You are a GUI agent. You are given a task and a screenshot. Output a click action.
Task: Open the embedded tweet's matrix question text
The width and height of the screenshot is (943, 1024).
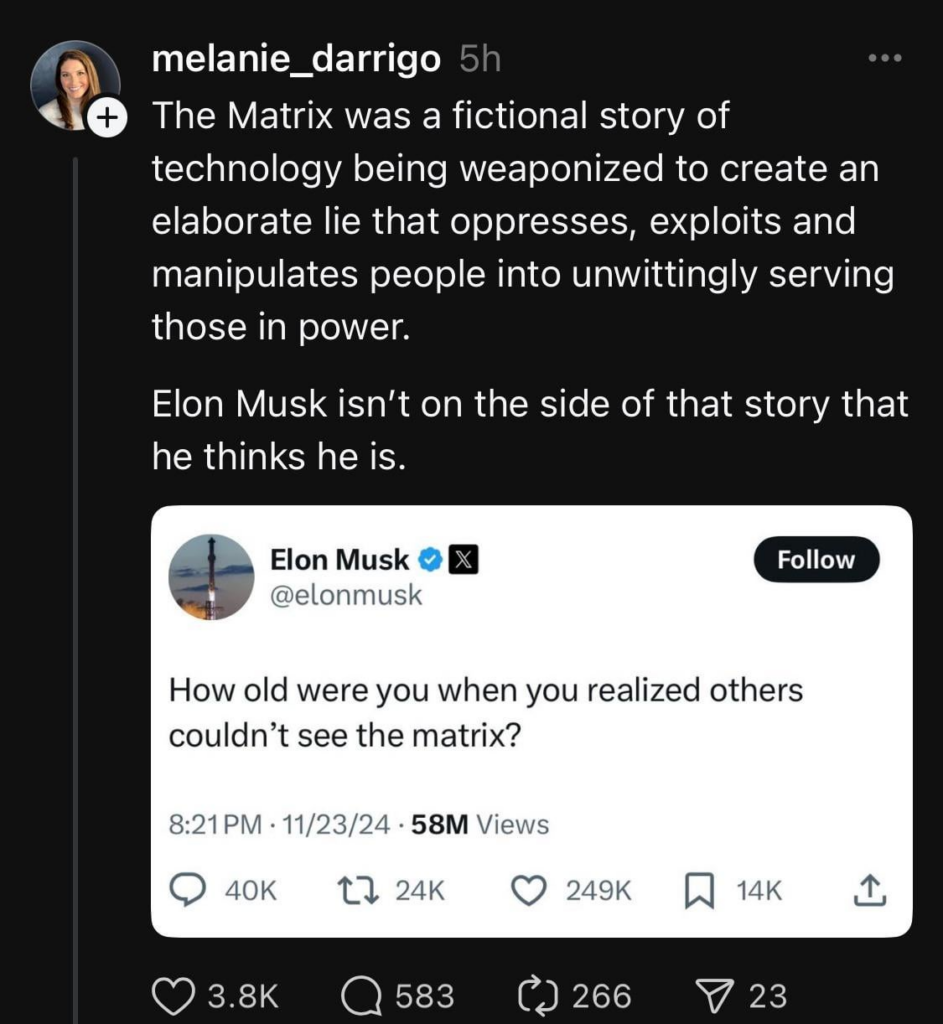click(x=485, y=713)
